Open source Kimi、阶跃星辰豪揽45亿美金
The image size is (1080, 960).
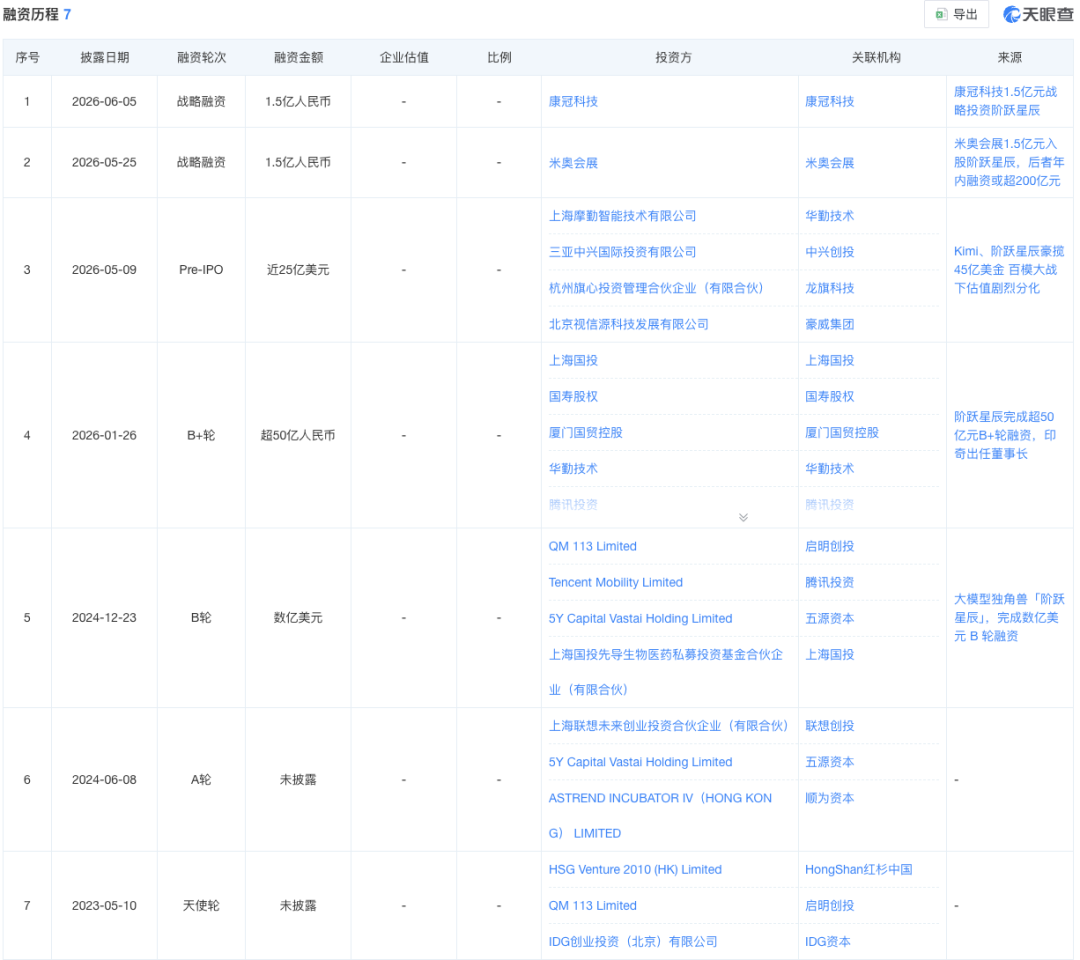(x=1008, y=269)
